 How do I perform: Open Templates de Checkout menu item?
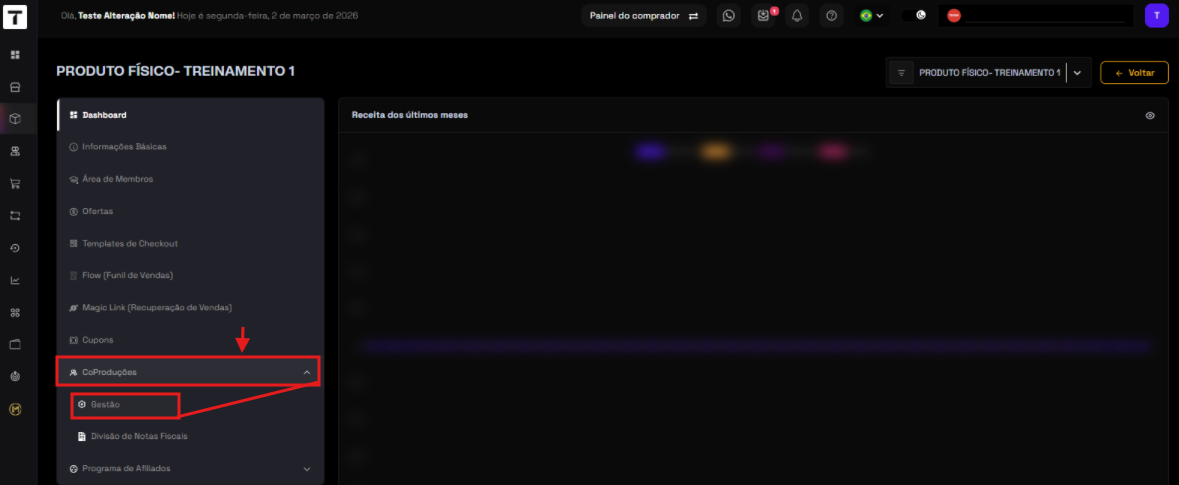129,243
